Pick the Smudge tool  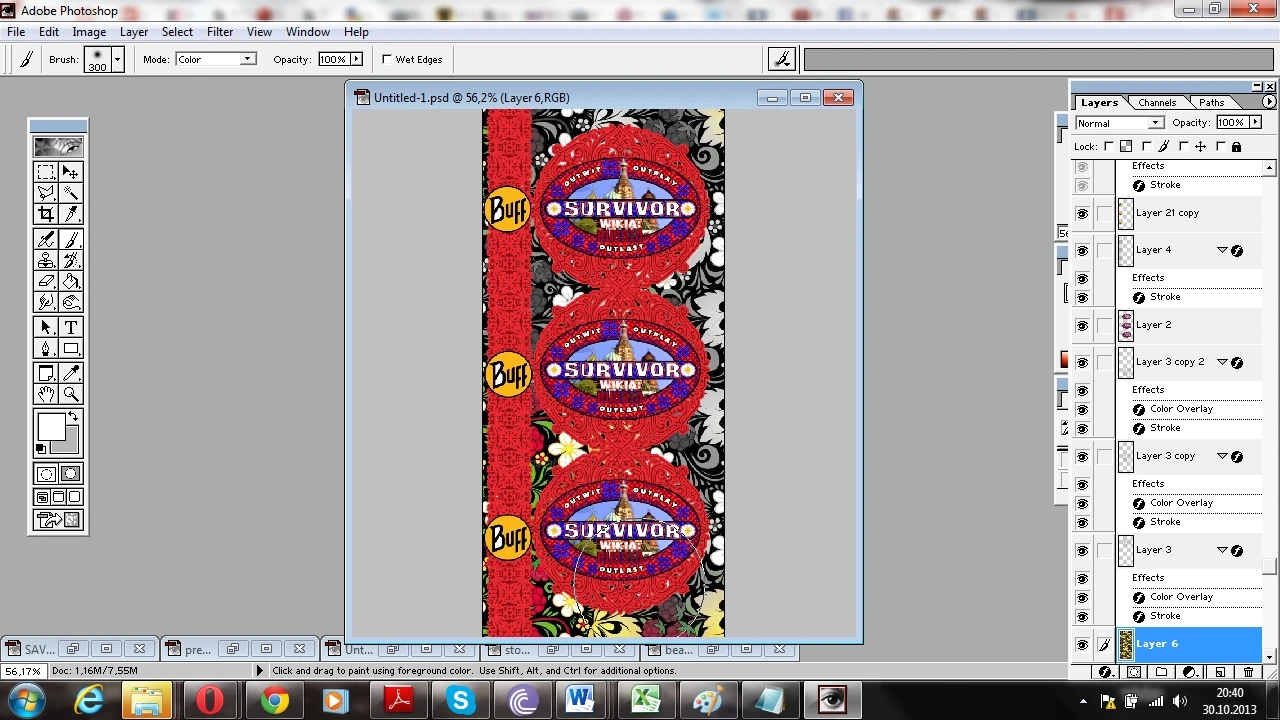(46, 302)
